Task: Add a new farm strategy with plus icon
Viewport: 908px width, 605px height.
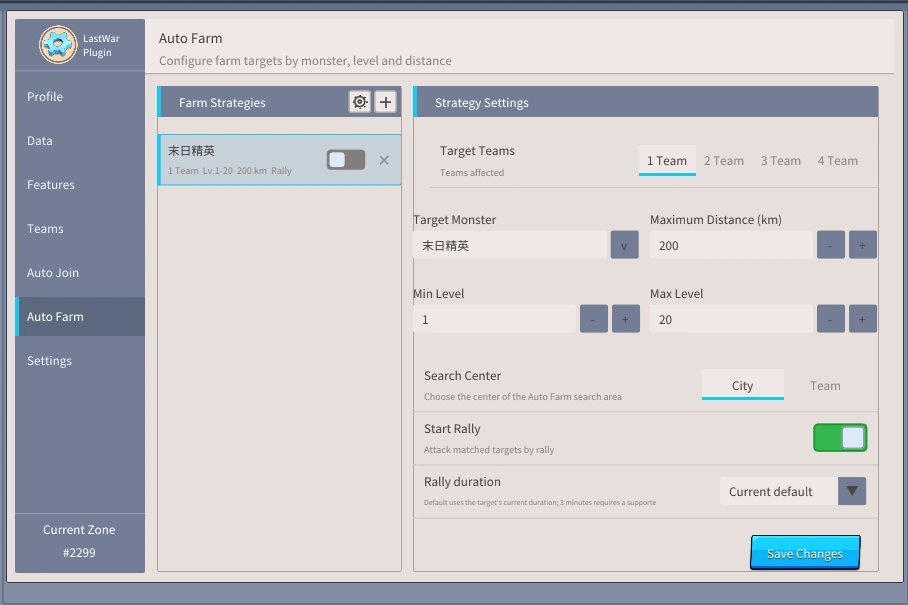Action: 385,102
